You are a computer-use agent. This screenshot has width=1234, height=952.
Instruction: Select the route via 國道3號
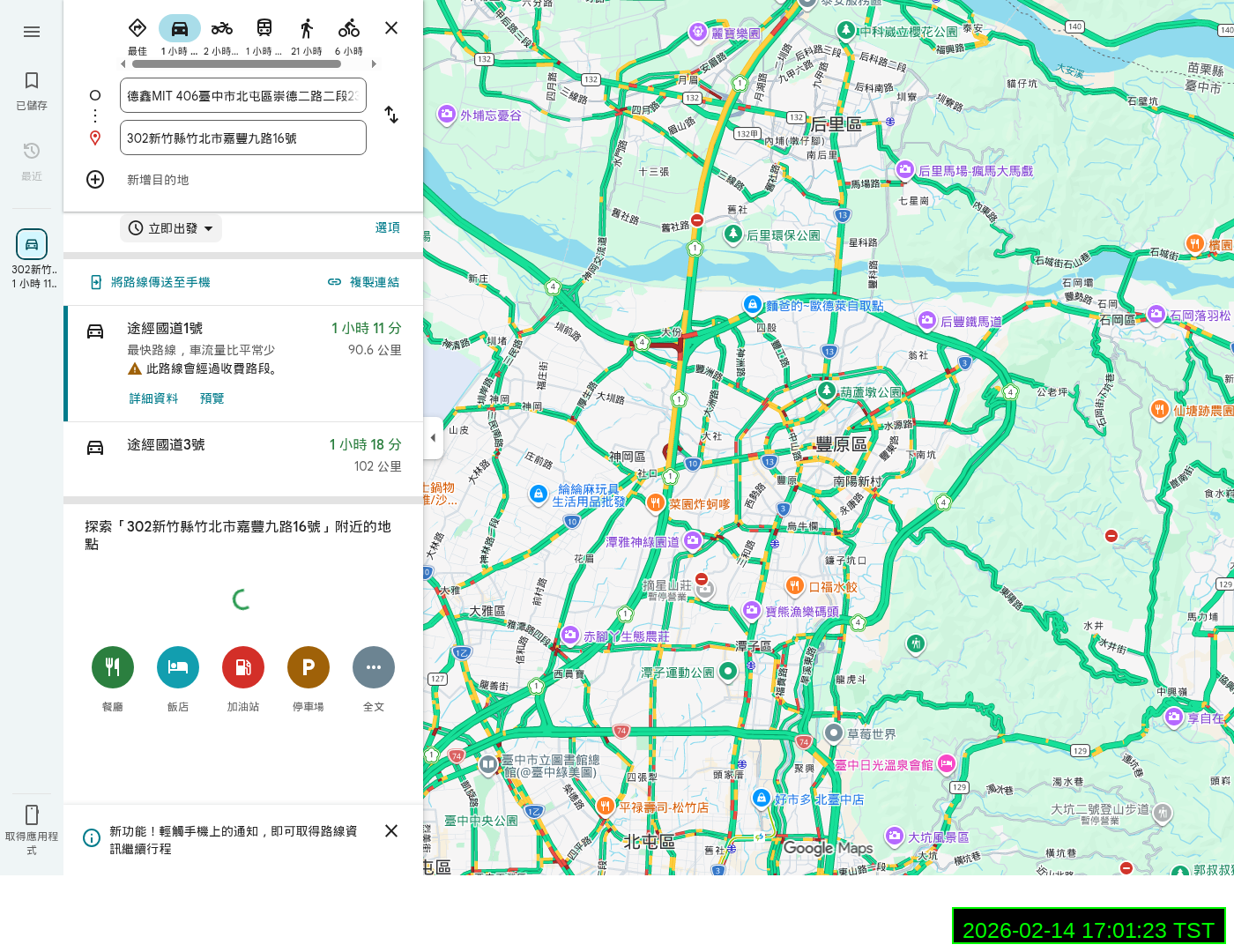pos(243,456)
